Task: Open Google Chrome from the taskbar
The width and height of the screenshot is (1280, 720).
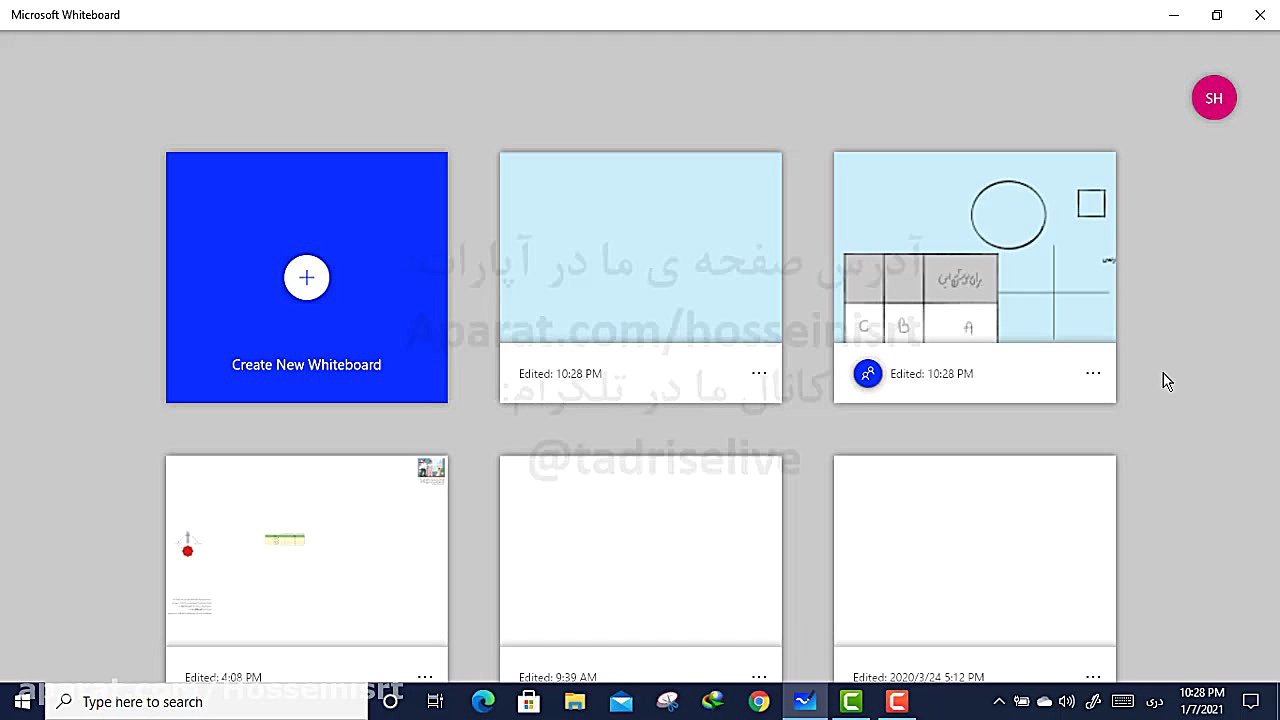Action: pos(759,701)
